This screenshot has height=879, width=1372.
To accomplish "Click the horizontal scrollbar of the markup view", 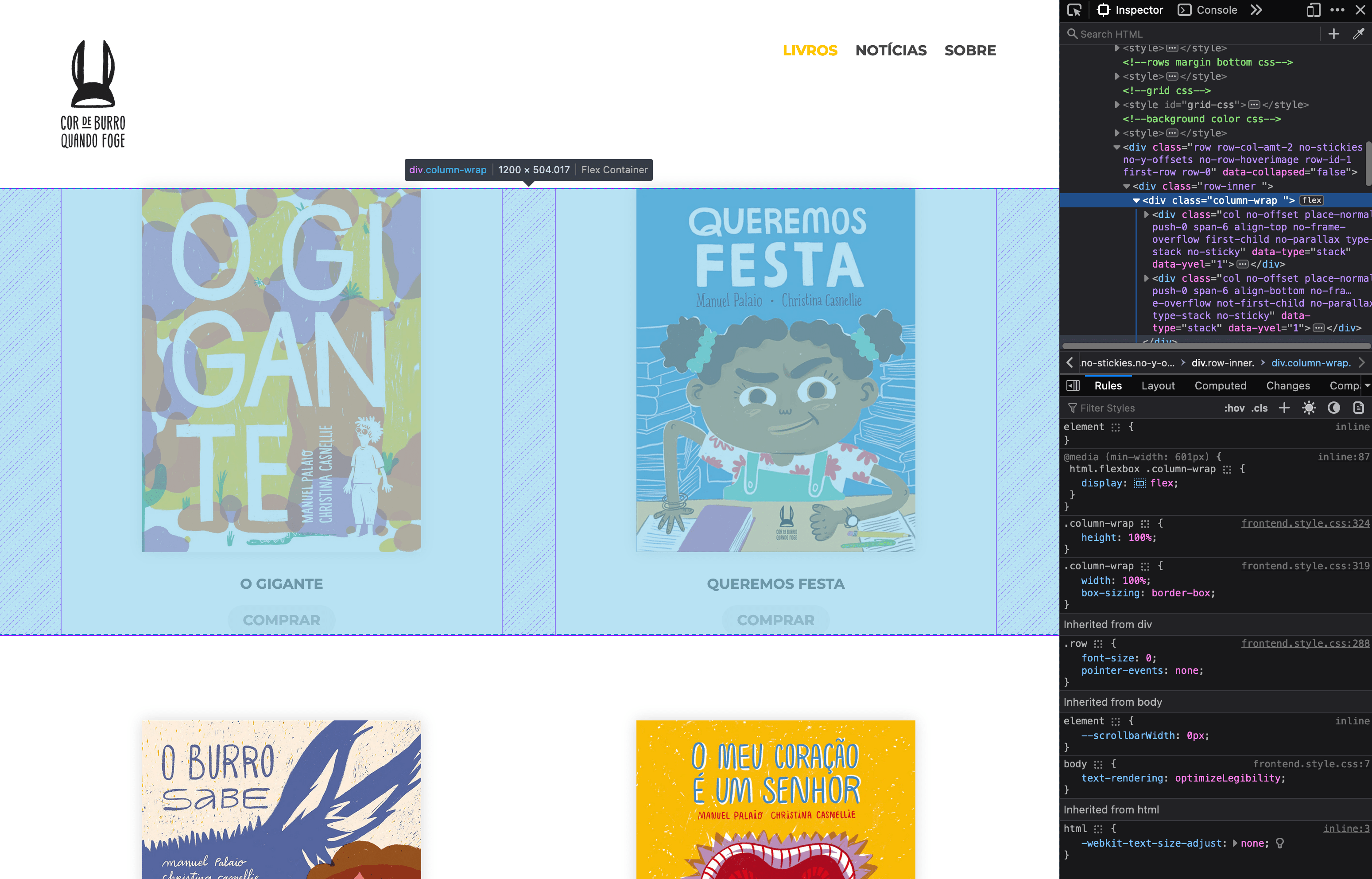I will point(1216,346).
